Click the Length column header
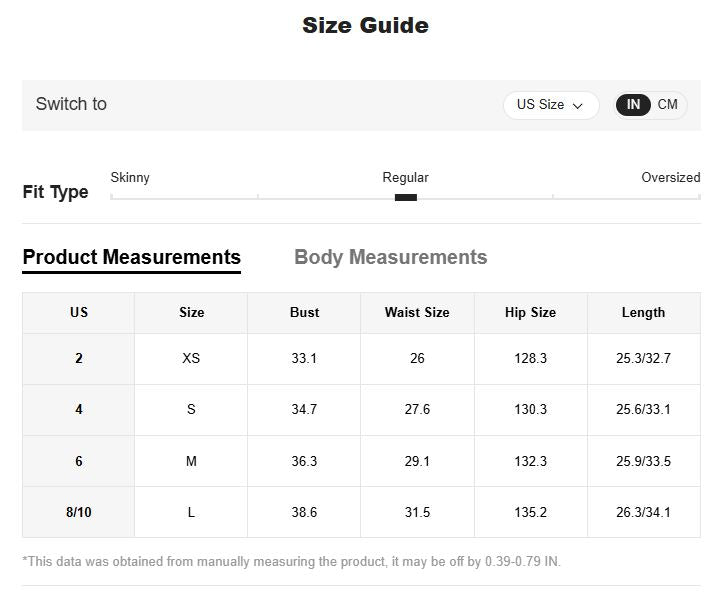Screen dimensions: 711x593 (x=643, y=312)
